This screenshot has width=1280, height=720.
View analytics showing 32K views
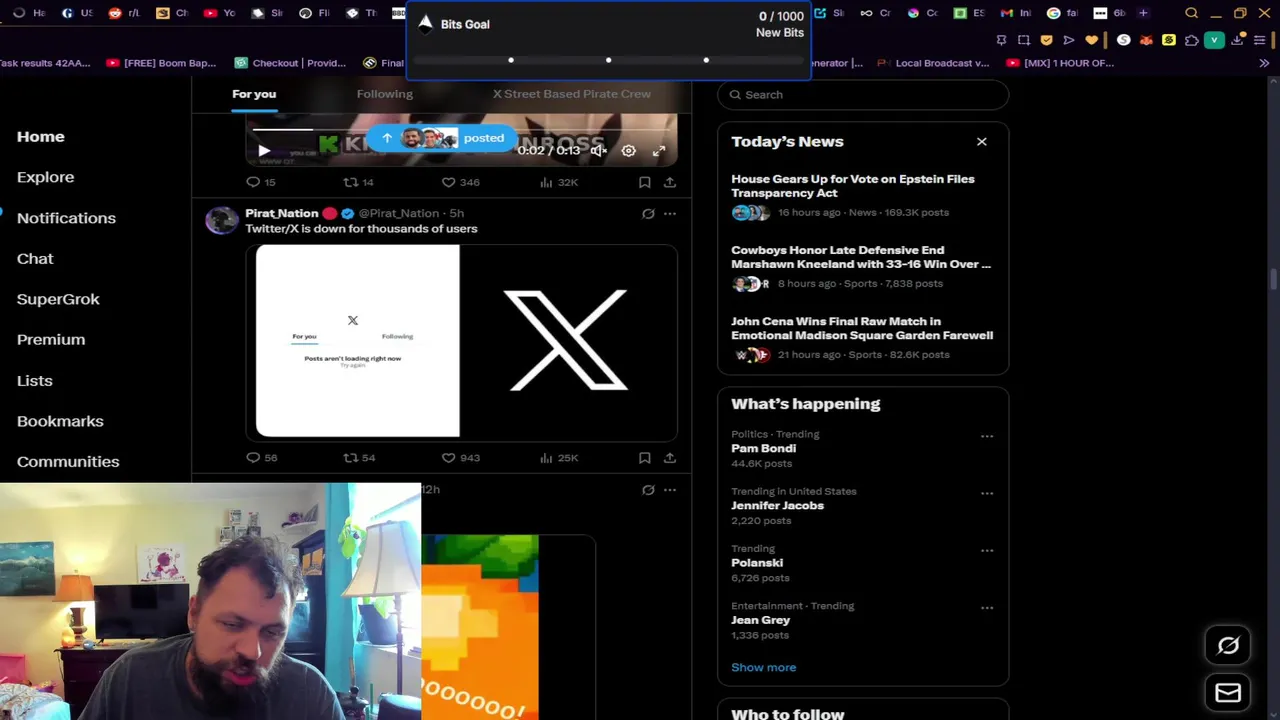[558, 182]
